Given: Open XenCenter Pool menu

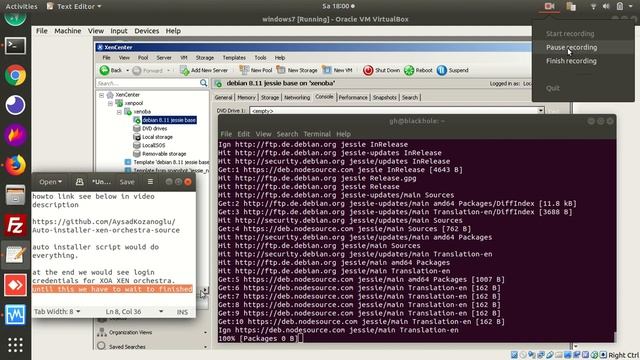Looking at the screenshot, I should (x=143, y=58).
